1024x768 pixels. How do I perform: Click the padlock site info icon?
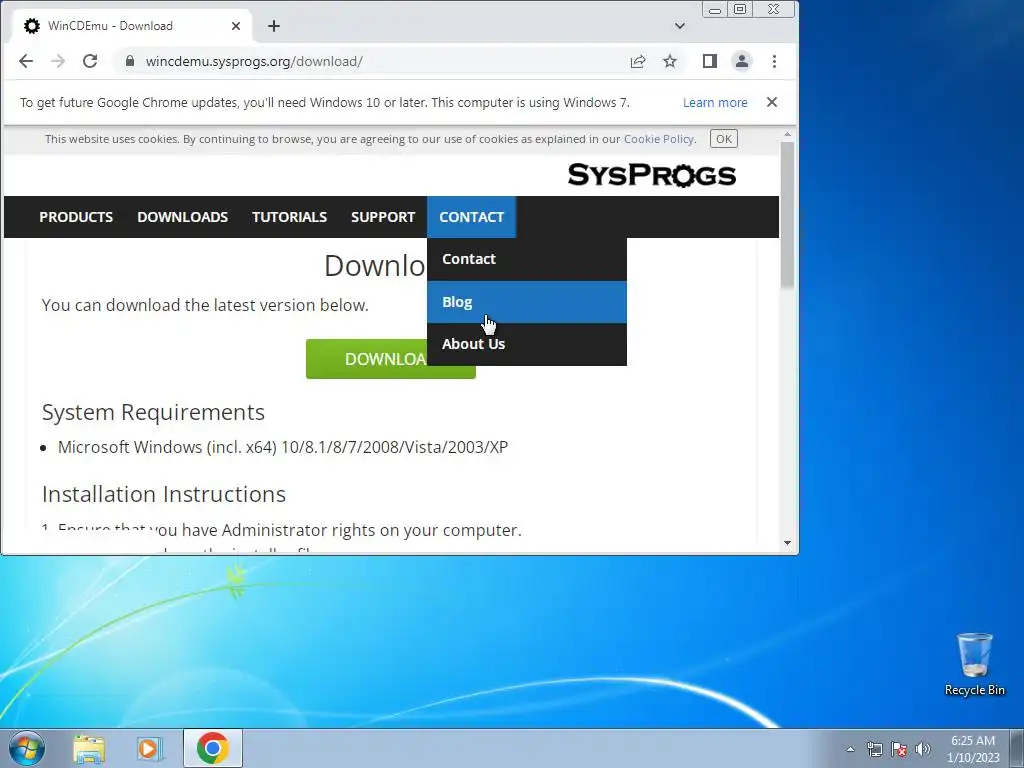[130, 61]
